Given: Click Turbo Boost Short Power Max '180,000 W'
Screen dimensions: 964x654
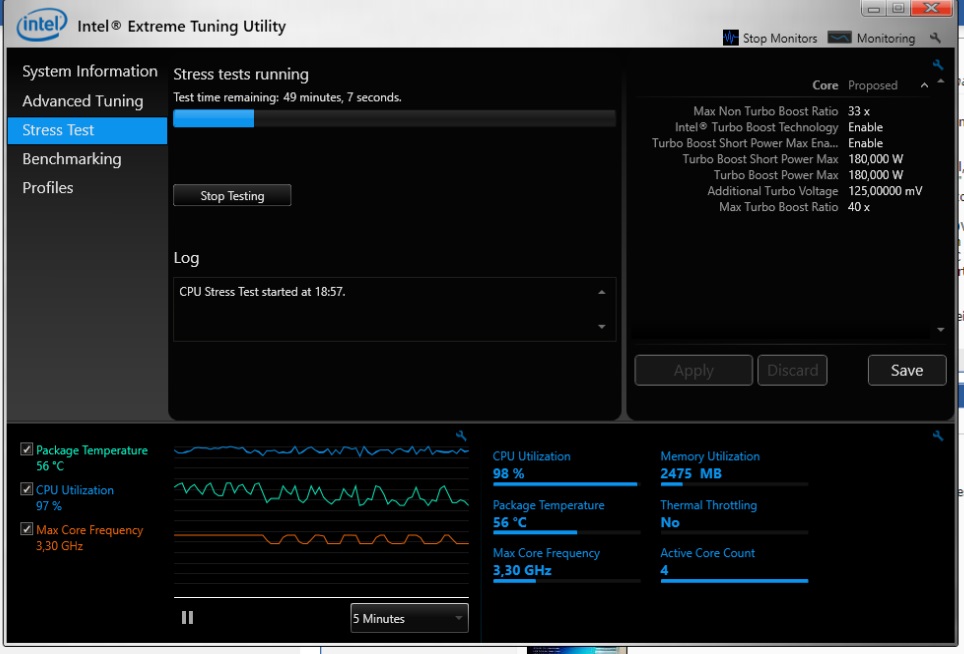Looking at the screenshot, I should [x=875, y=159].
